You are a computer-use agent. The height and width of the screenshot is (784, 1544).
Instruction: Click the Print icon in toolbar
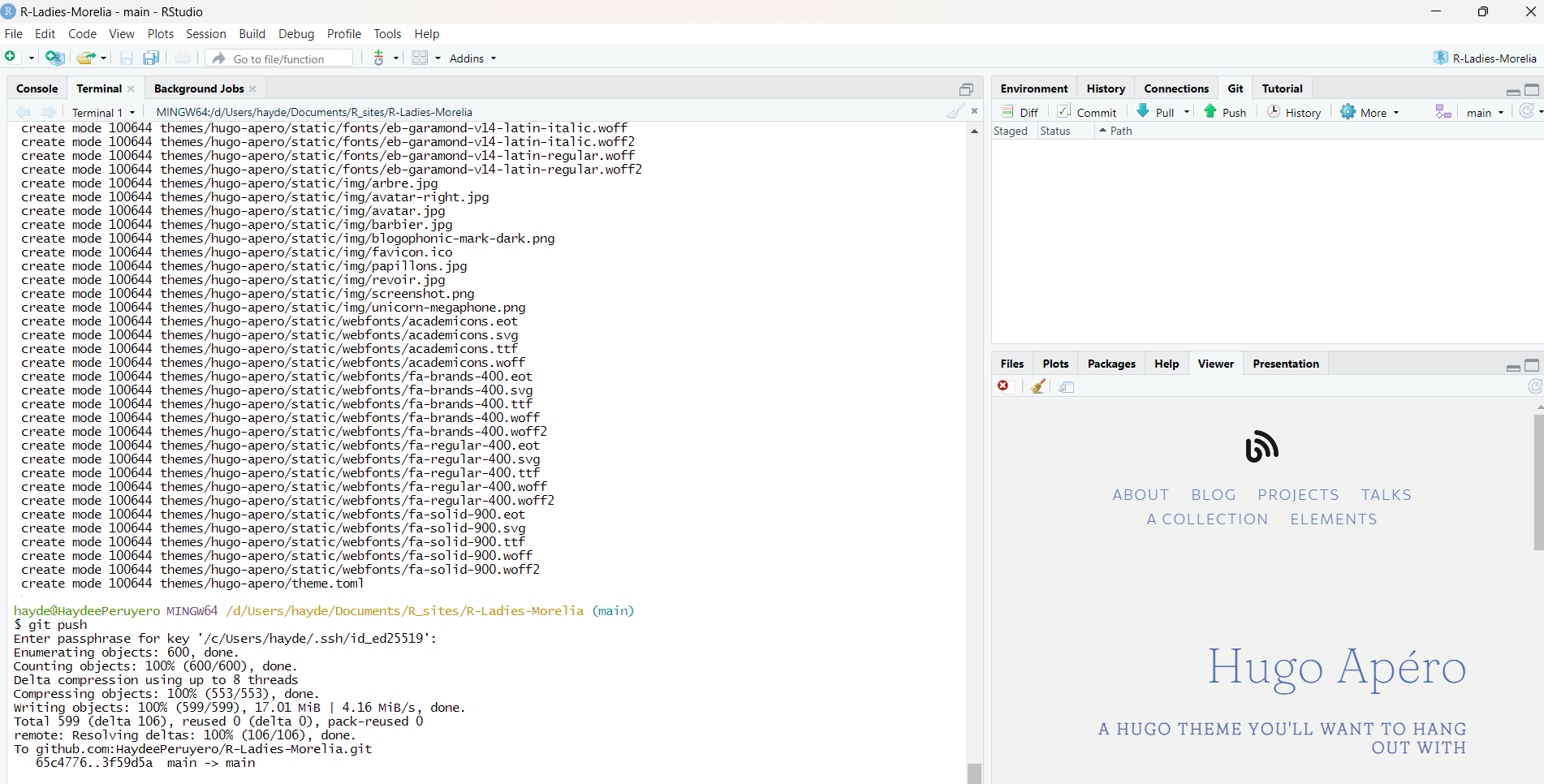click(183, 58)
